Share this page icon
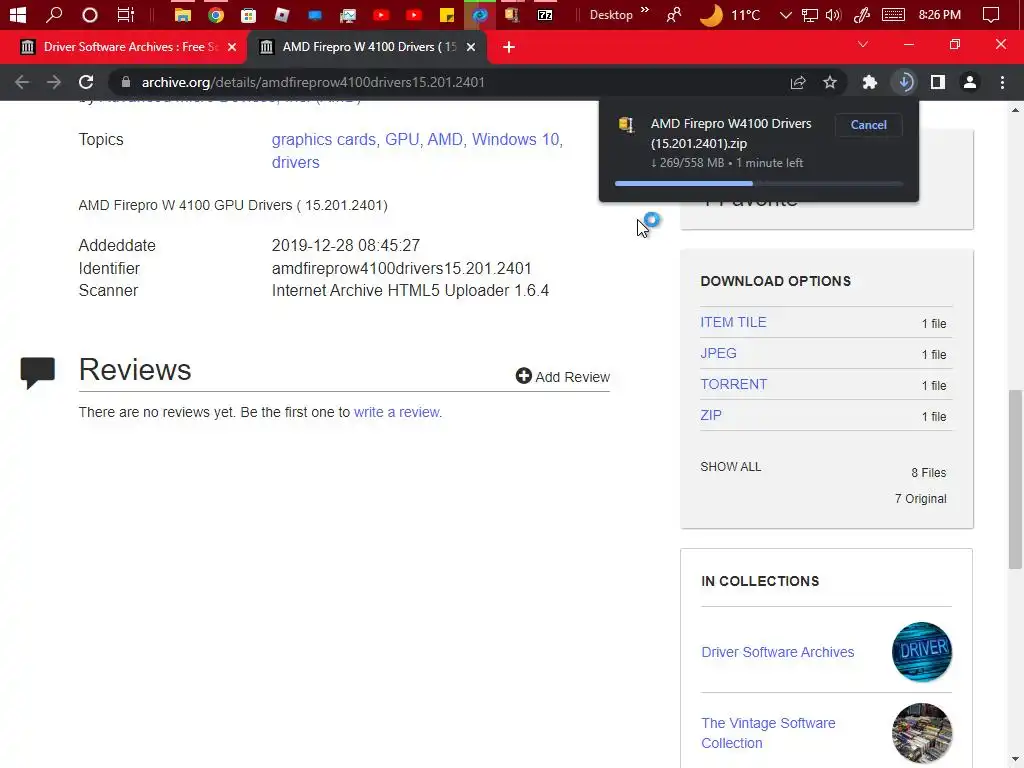Screen dimensions: 1024x768 pos(798,82)
